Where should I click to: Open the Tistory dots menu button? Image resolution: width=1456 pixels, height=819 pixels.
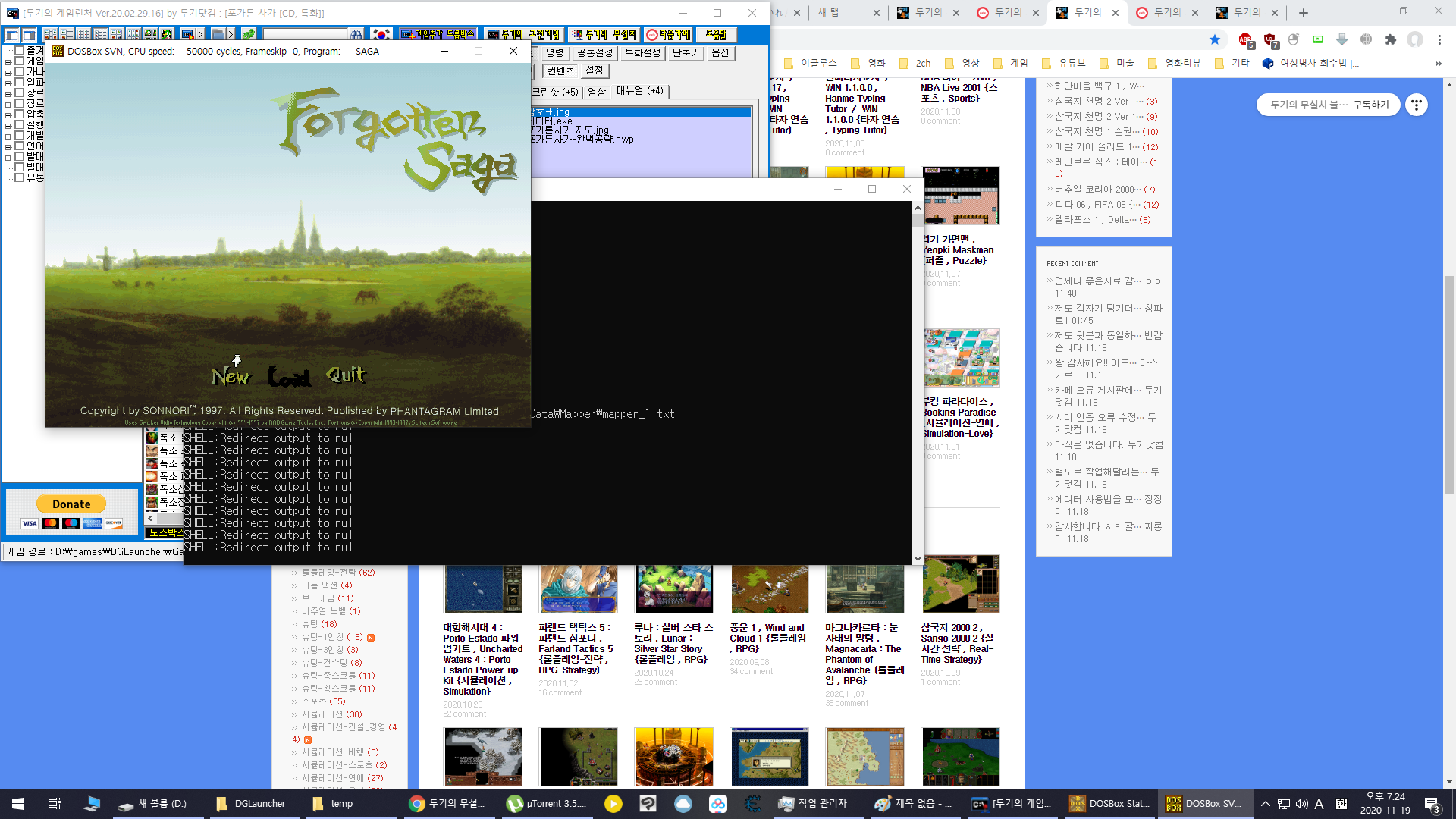(1416, 105)
